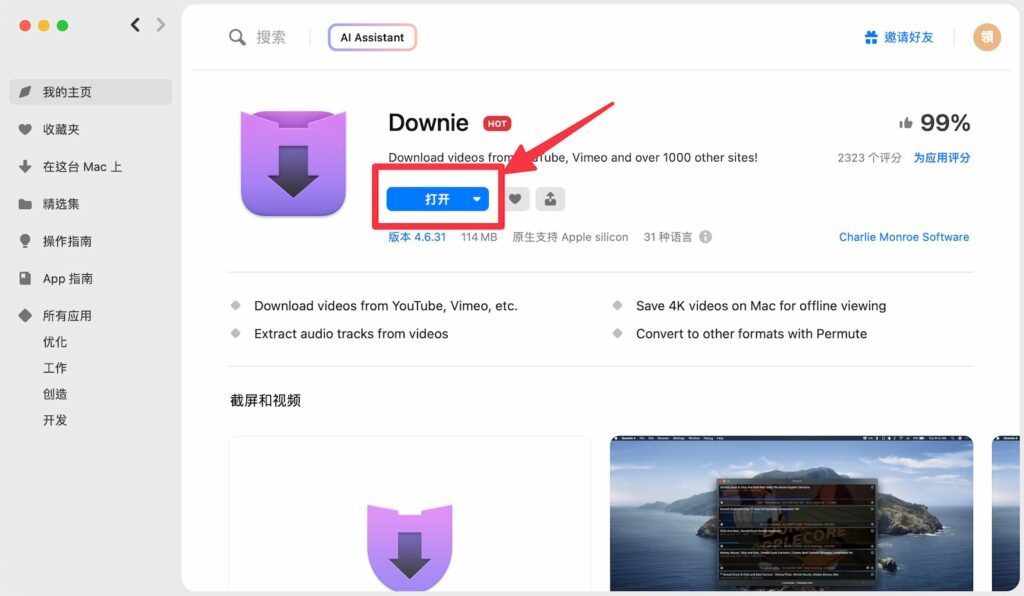The width and height of the screenshot is (1024, 596).
Task: Click the 2323 个评分 rating count
Action: pos(869,157)
